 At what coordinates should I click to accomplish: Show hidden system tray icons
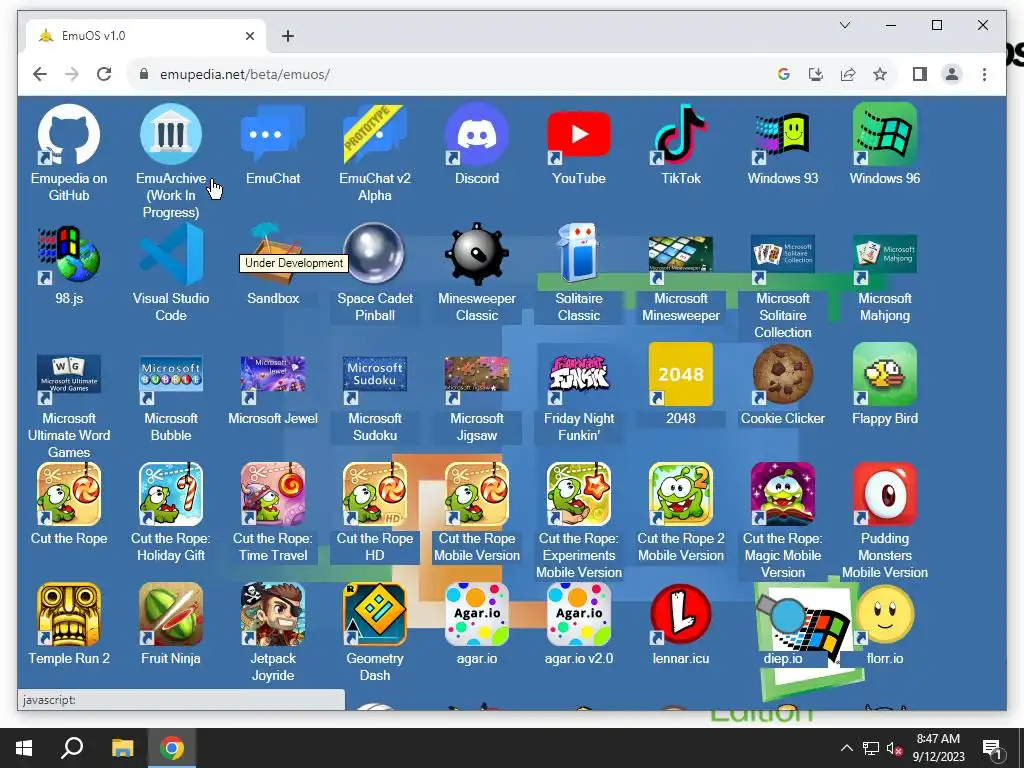[x=846, y=748]
